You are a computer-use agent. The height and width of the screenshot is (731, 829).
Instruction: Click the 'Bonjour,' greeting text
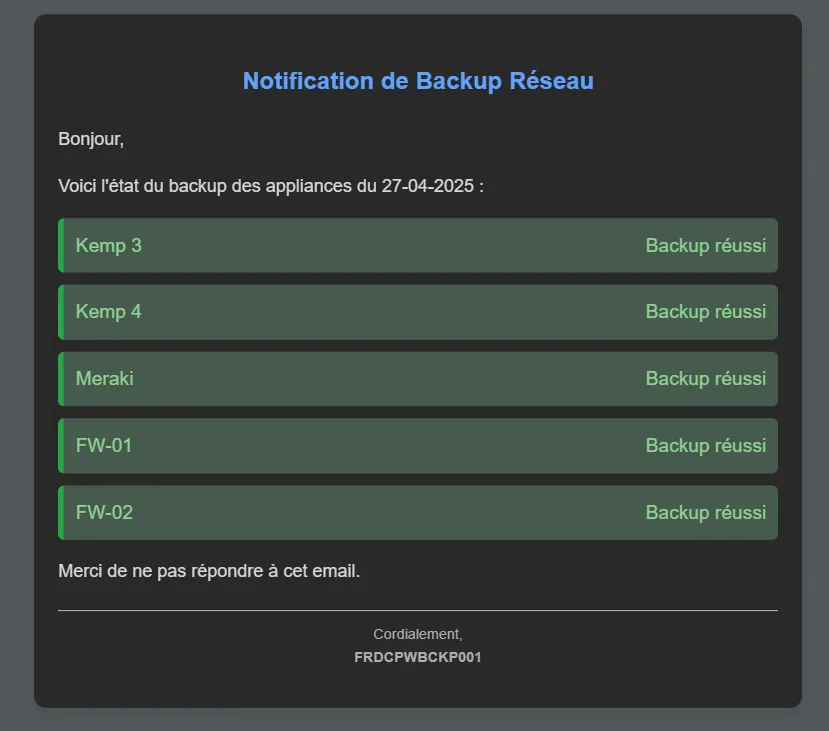click(x=91, y=139)
